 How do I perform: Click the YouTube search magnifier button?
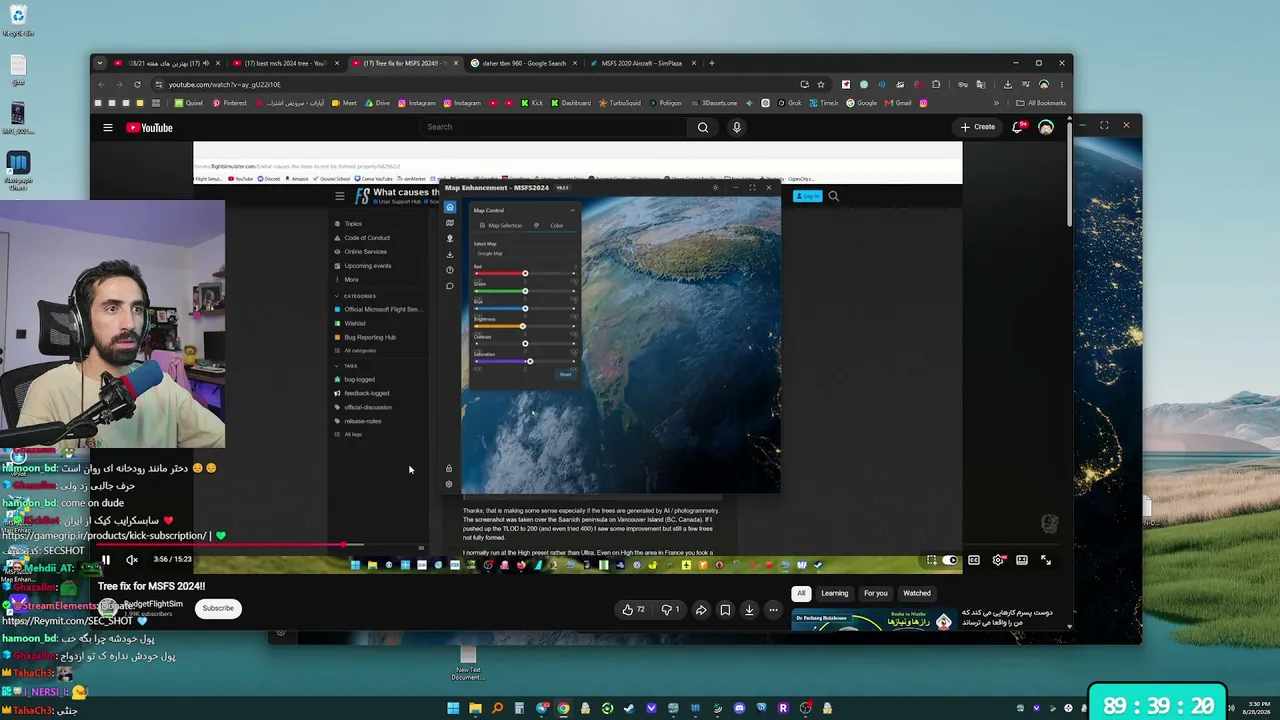(x=703, y=127)
